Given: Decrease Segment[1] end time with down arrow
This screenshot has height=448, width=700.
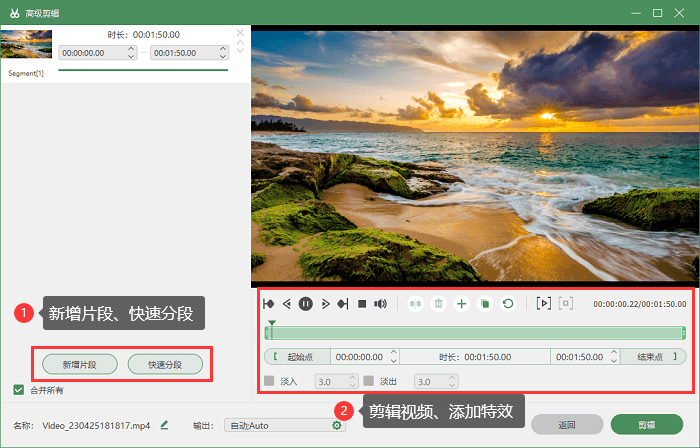Looking at the screenshot, I should click(223, 56).
